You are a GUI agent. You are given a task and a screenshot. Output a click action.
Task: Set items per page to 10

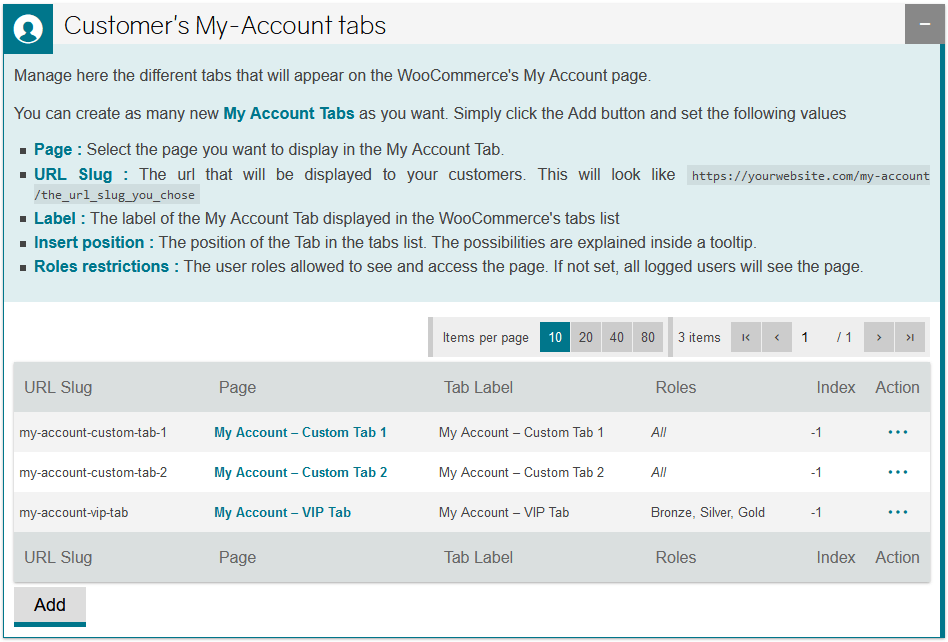(x=555, y=337)
